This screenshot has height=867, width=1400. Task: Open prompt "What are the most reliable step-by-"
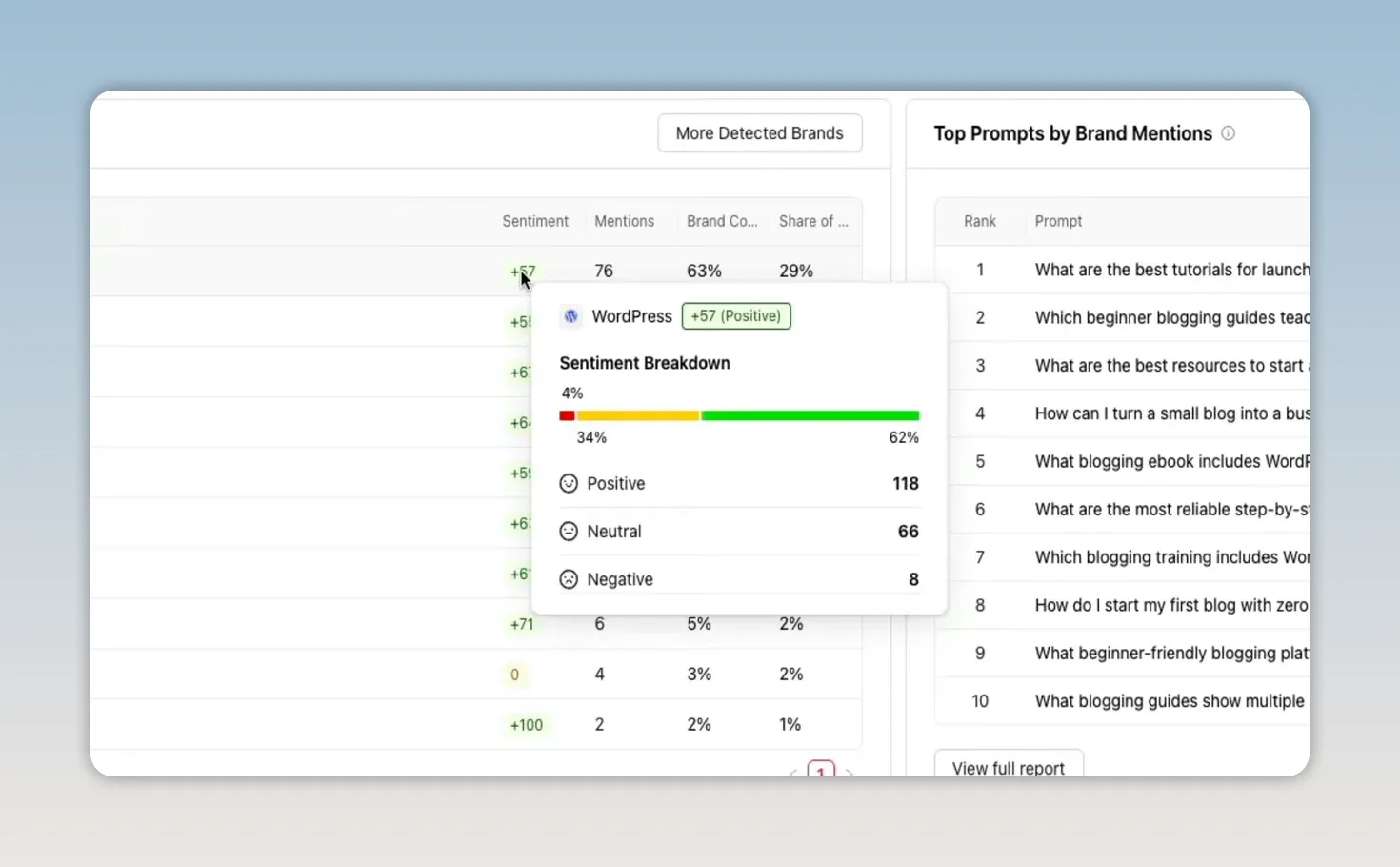click(x=1171, y=509)
